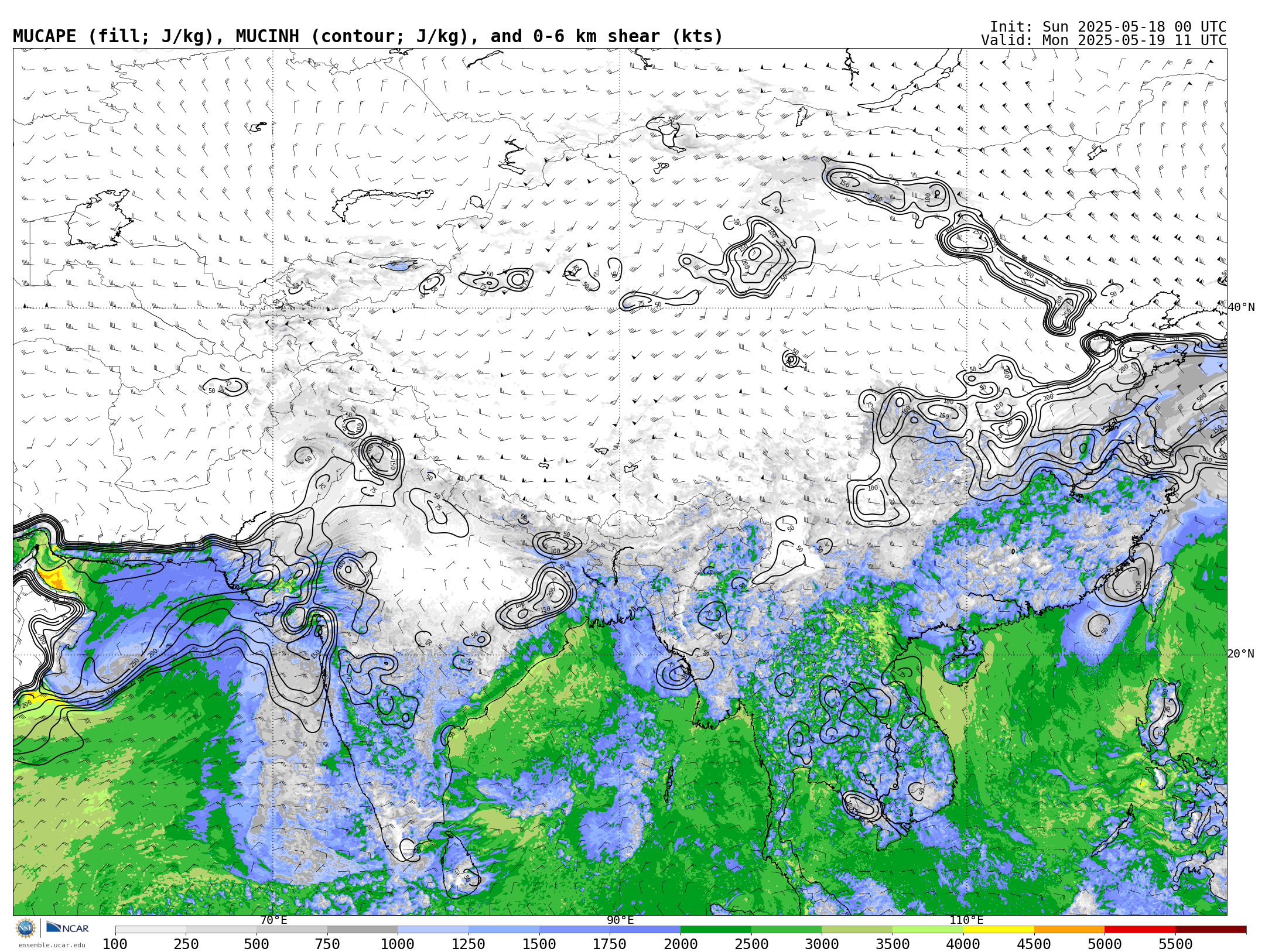Click the 110°E longitude label
The width and height of the screenshot is (1265, 952).
point(966,920)
